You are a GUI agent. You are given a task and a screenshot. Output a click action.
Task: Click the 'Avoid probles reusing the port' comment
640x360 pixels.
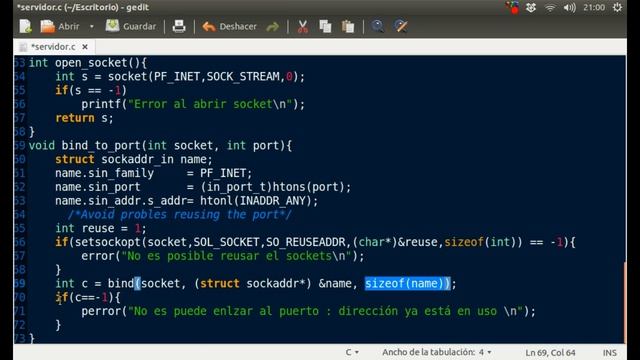[x=180, y=214]
